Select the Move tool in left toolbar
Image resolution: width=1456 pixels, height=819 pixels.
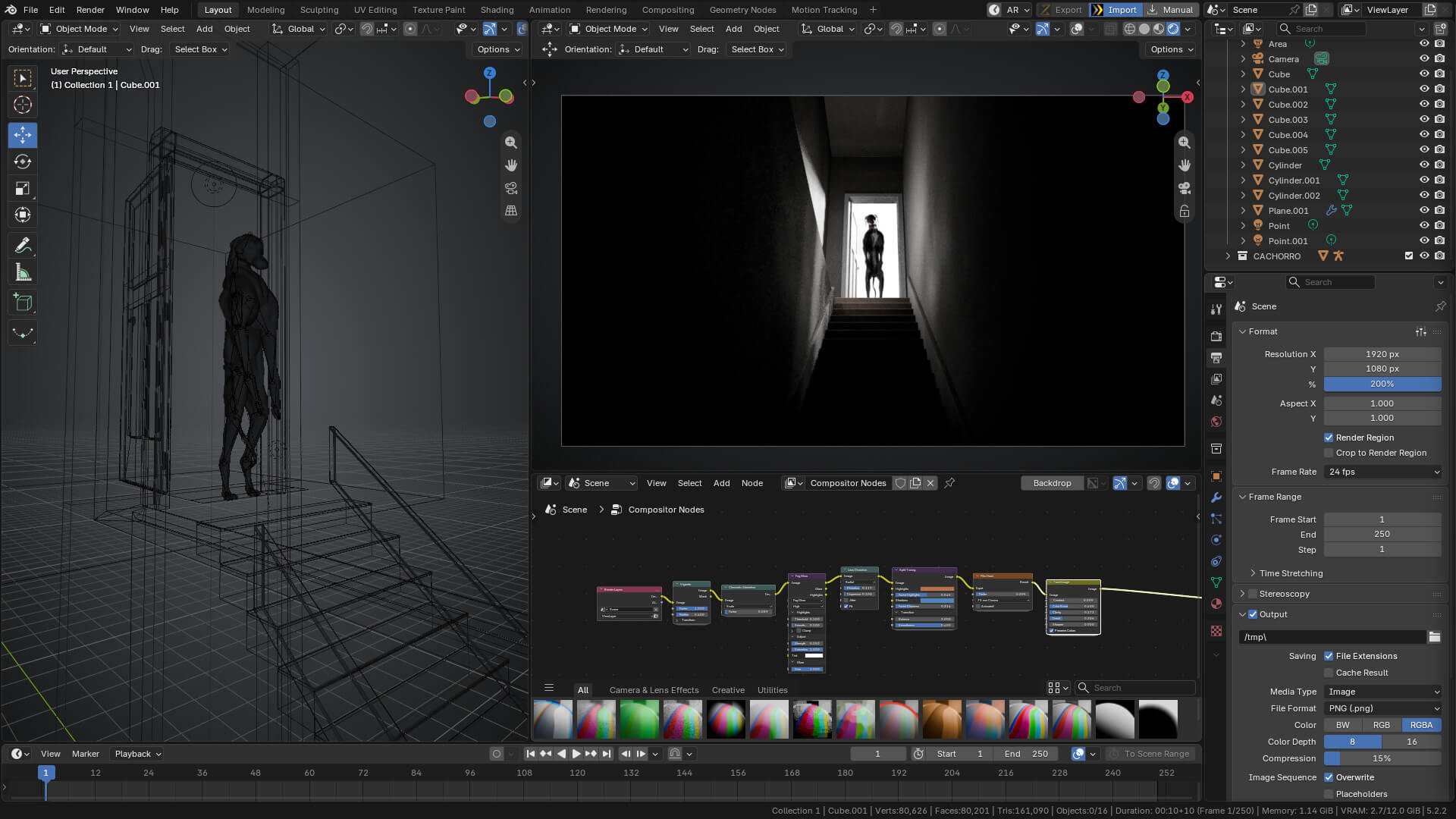tap(23, 135)
